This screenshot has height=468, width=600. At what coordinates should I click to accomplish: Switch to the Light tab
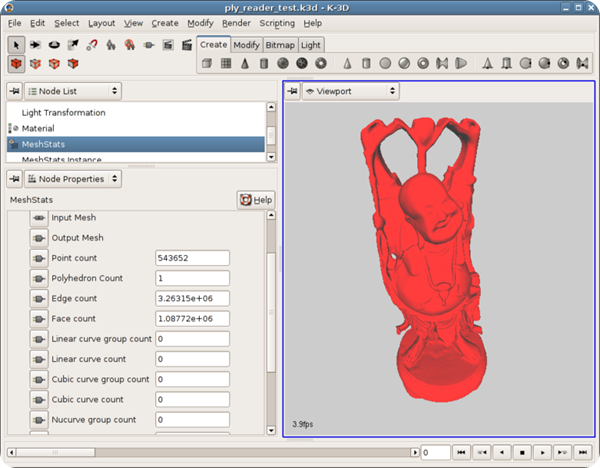click(x=311, y=45)
